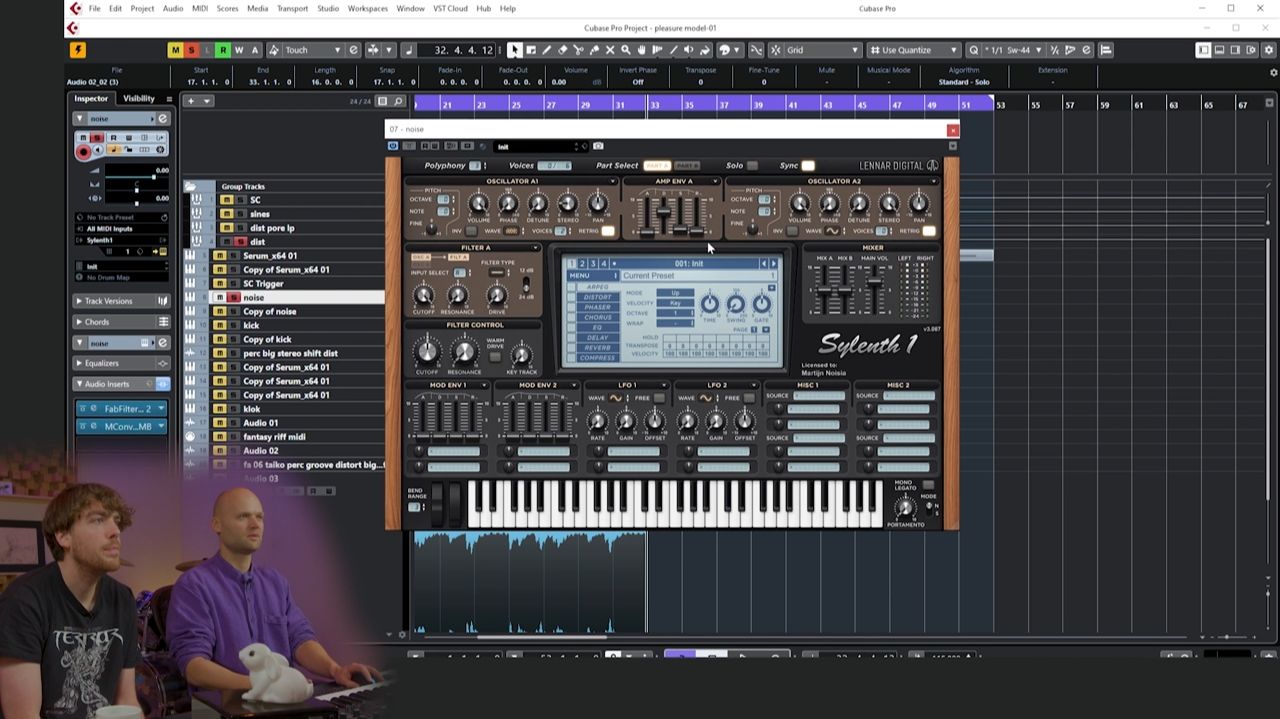This screenshot has height=719, width=1280.
Task: Select the Mute X tool
Action: (610, 50)
